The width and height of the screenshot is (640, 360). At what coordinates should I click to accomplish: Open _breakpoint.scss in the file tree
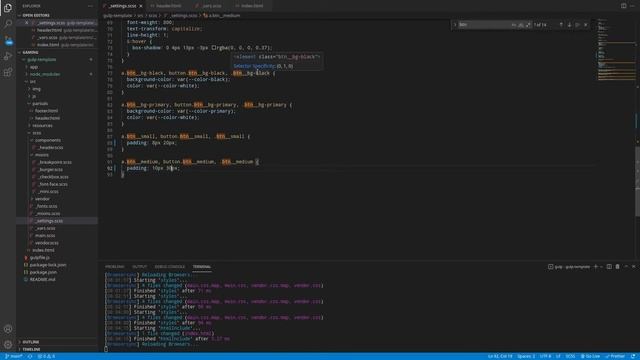click(x=55, y=162)
